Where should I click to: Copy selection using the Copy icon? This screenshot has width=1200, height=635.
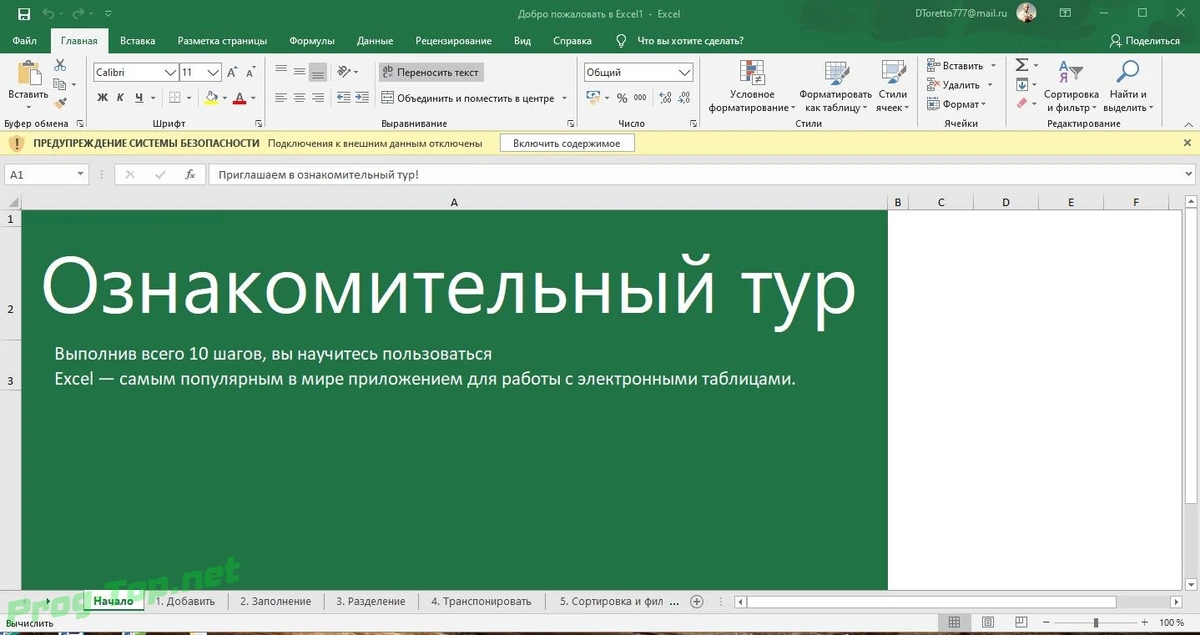(x=60, y=84)
